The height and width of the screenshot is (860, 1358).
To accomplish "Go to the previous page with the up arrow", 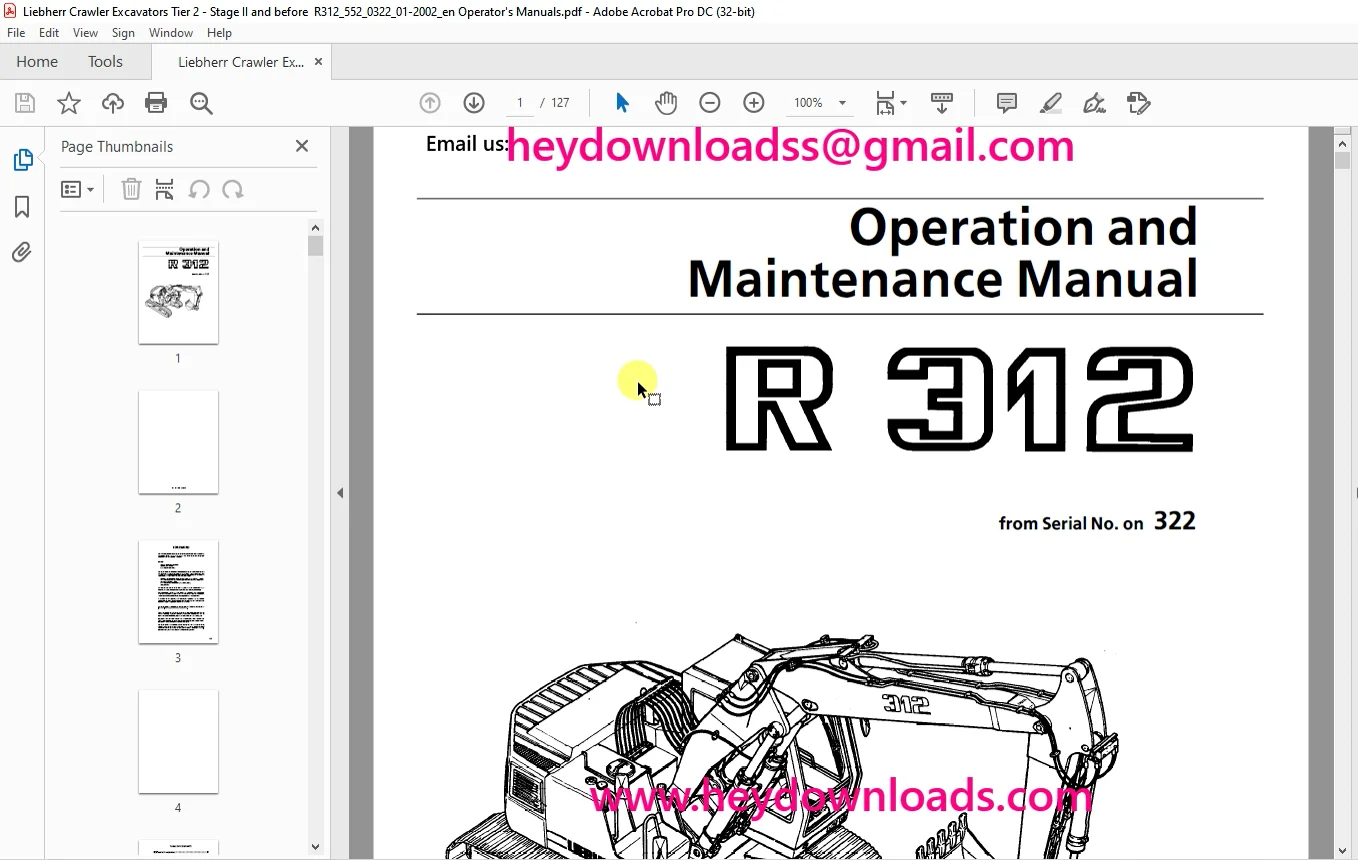I will pos(430,103).
